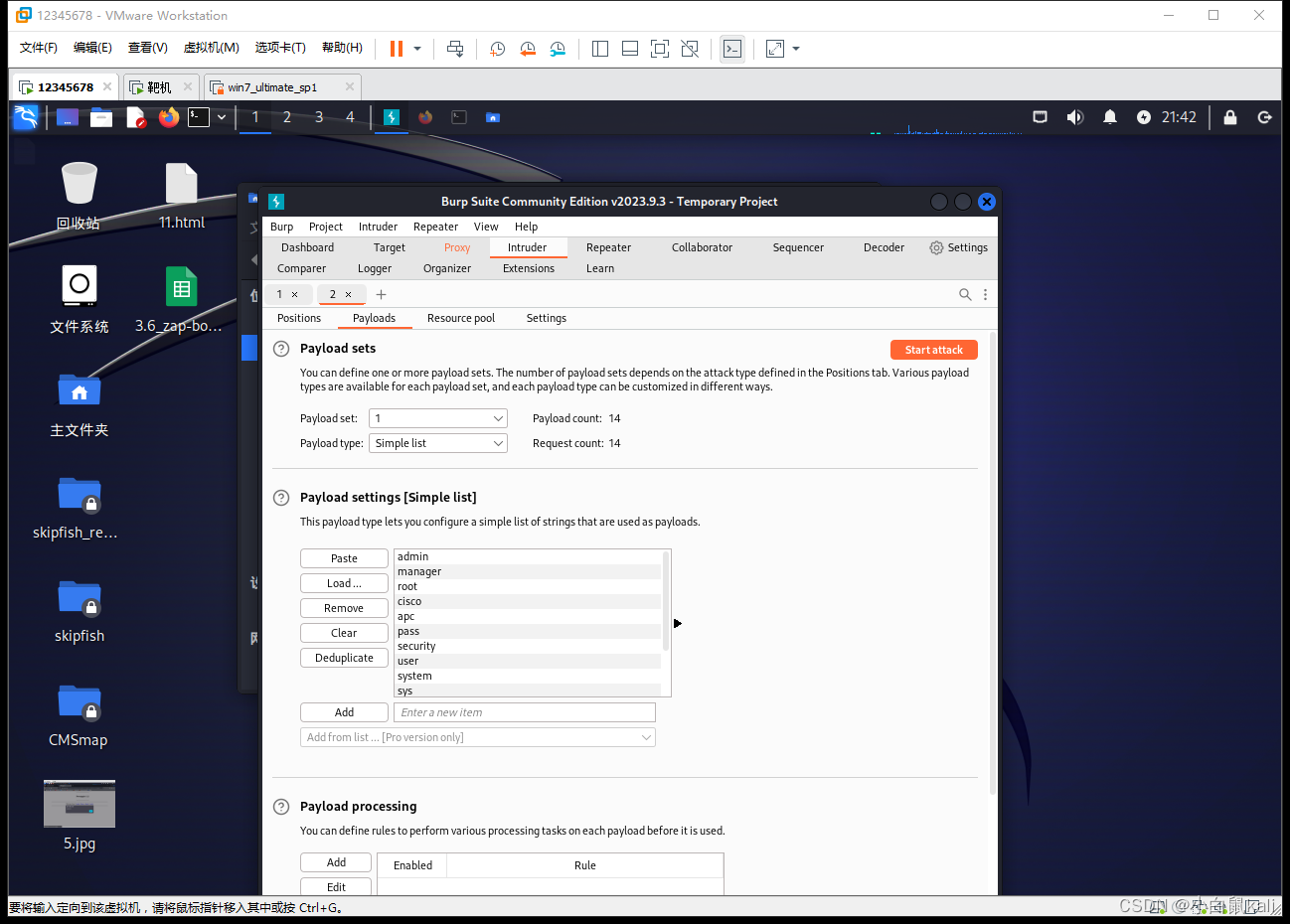Select the skipfish folder on the desktop

pos(80,609)
